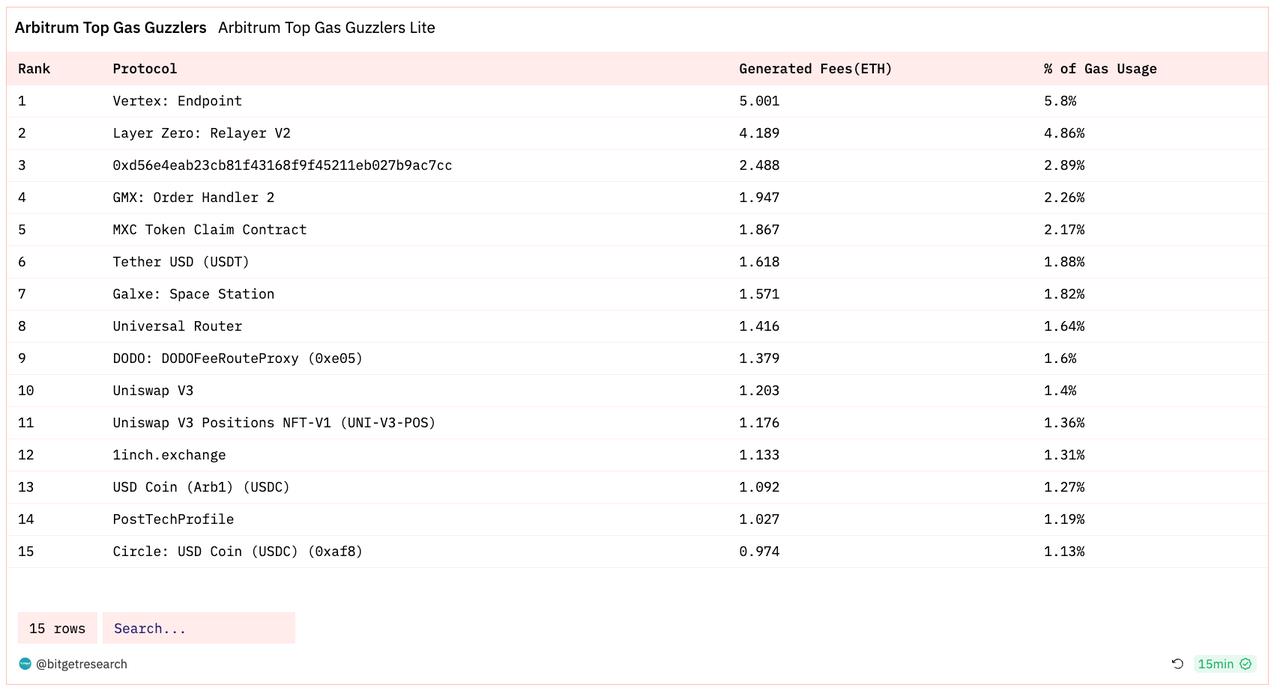Click the 1.13% gas usage value

pos(1064,551)
